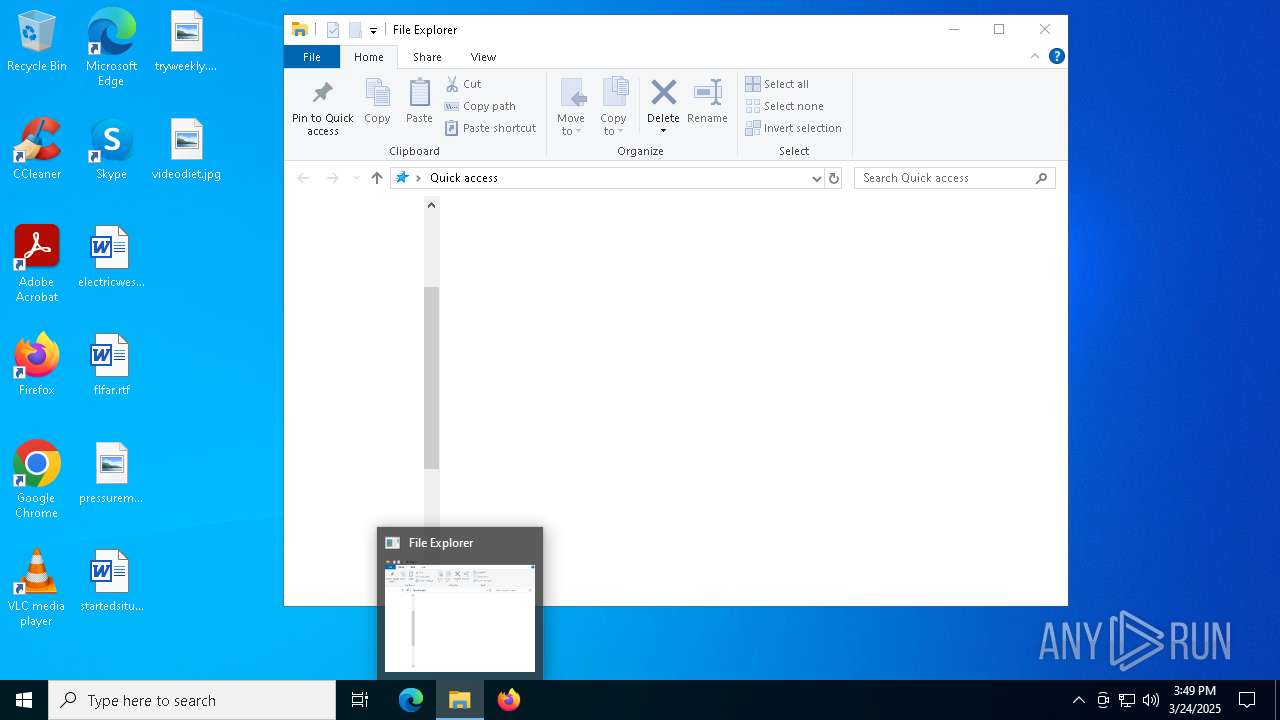
Task: Open the notification center icon
Action: [1247, 700]
